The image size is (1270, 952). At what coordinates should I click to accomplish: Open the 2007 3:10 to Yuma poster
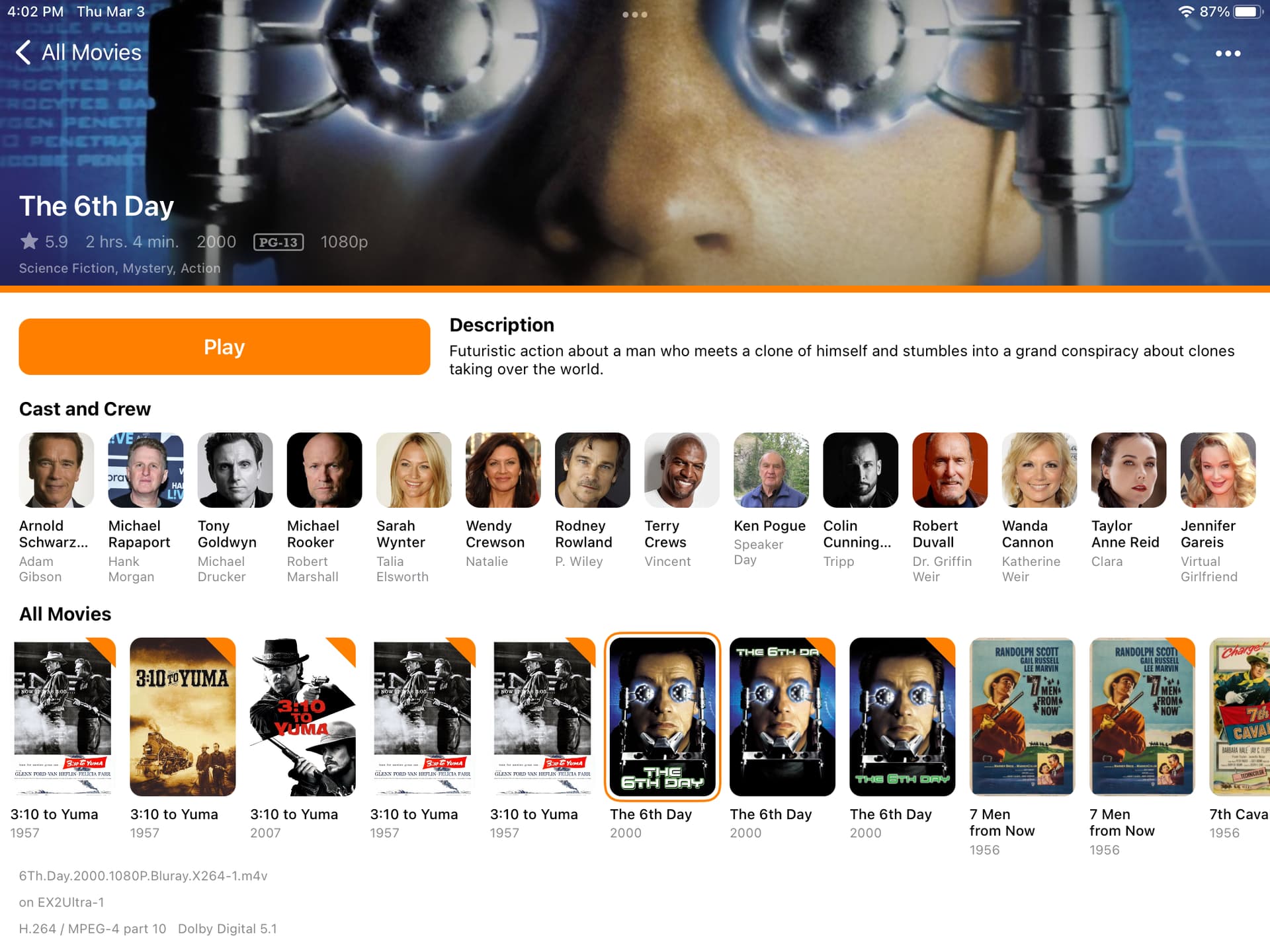click(302, 717)
